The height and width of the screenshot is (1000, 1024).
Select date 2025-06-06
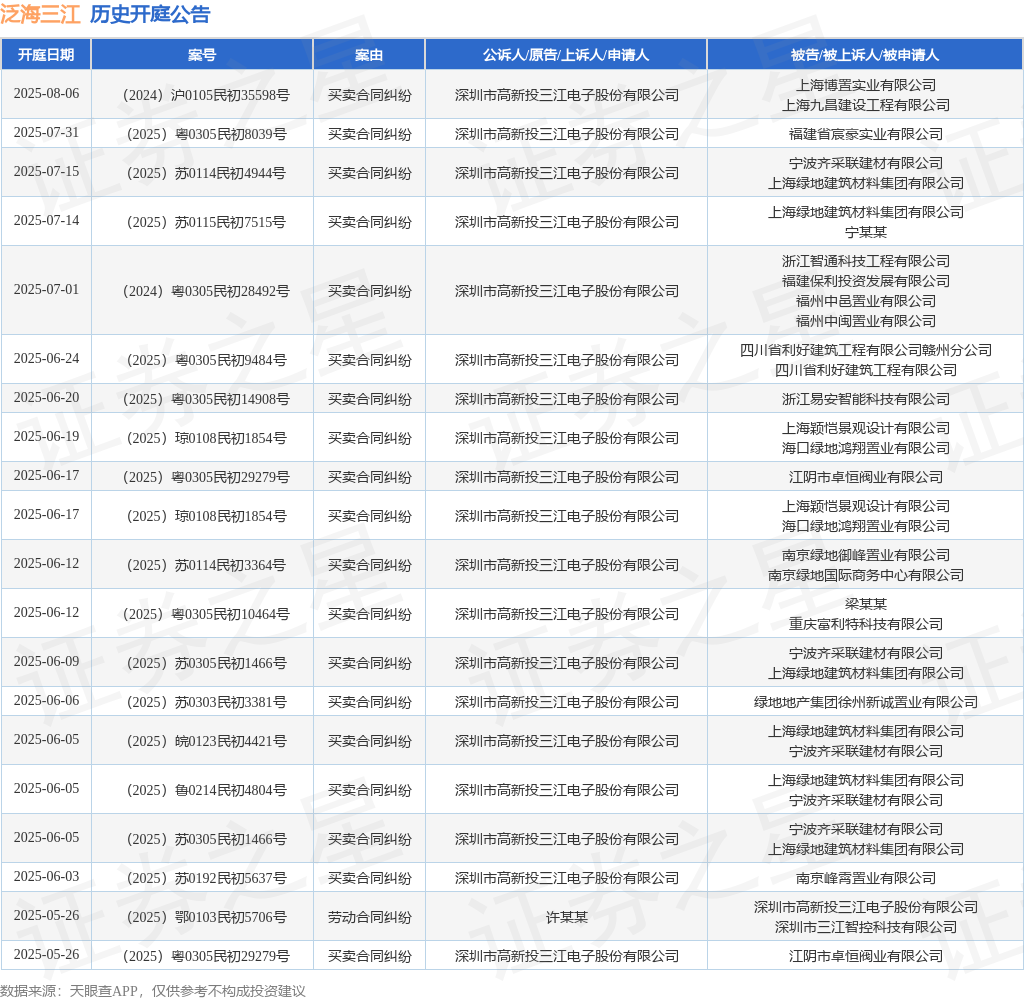pos(46,700)
